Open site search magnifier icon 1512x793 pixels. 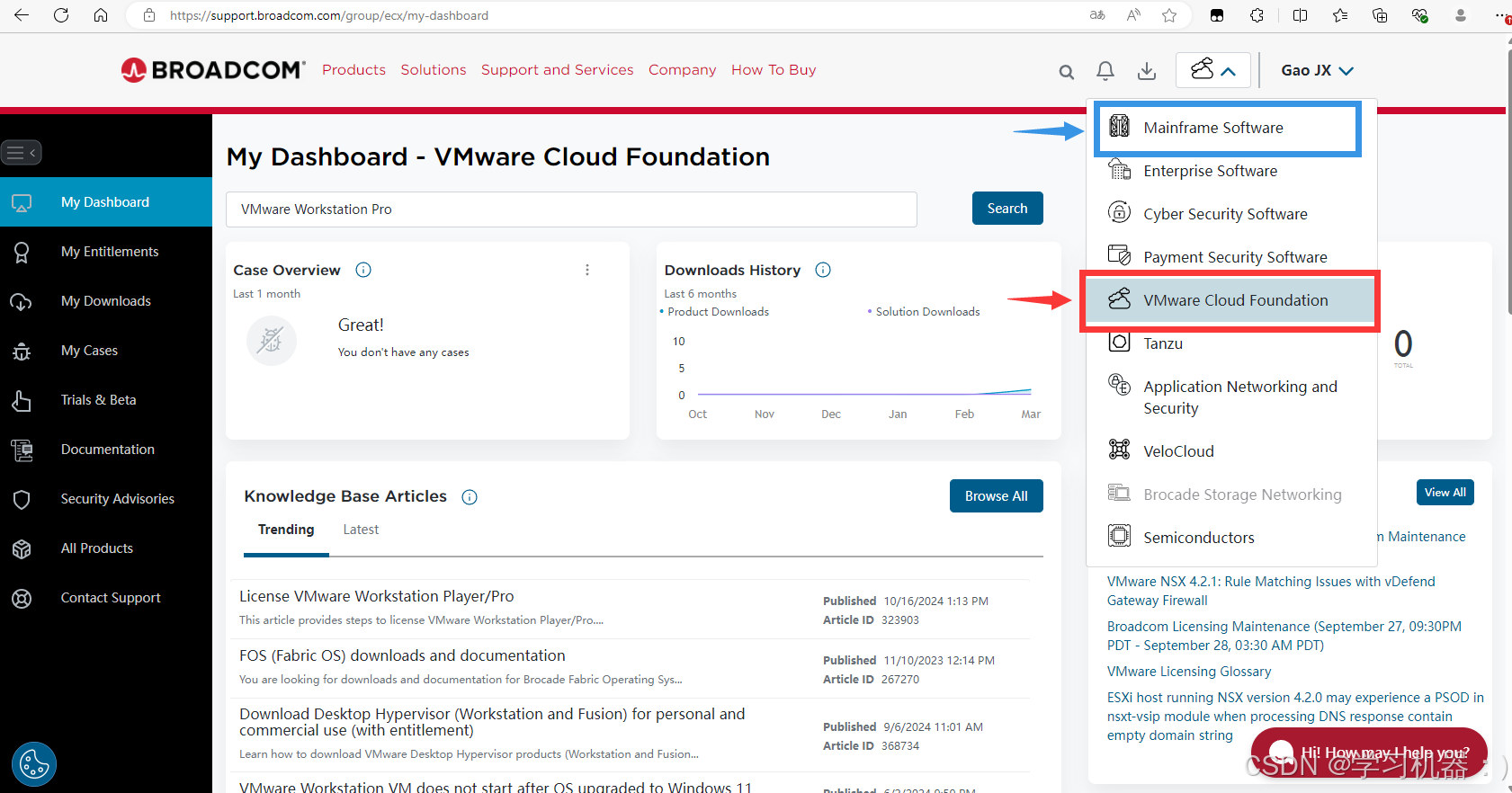[1067, 72]
